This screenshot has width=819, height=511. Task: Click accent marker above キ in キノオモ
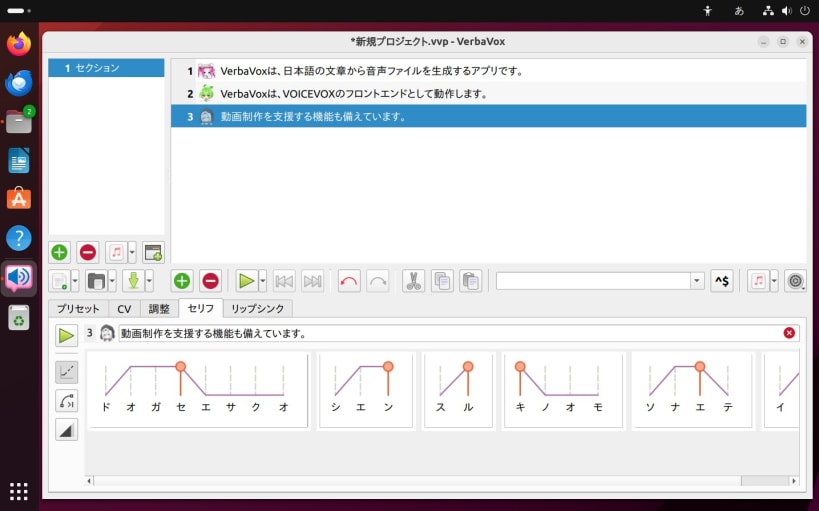pos(520,366)
